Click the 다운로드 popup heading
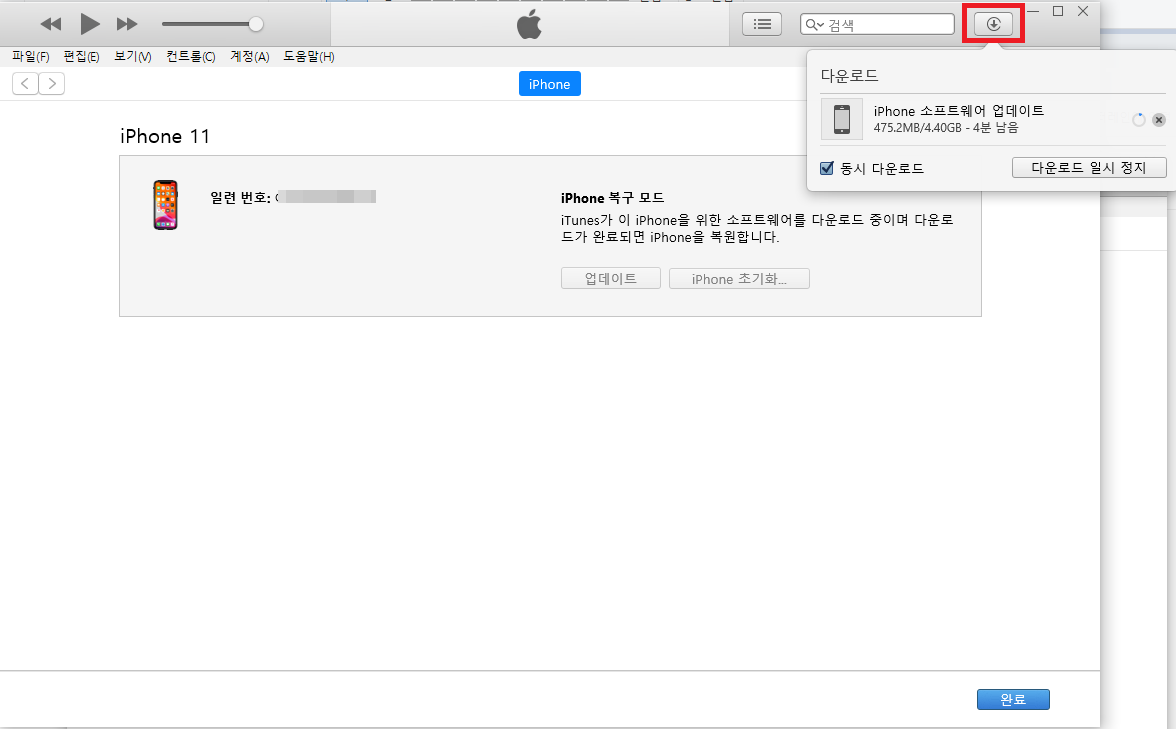1176x729 pixels. pyautogui.click(x=849, y=76)
